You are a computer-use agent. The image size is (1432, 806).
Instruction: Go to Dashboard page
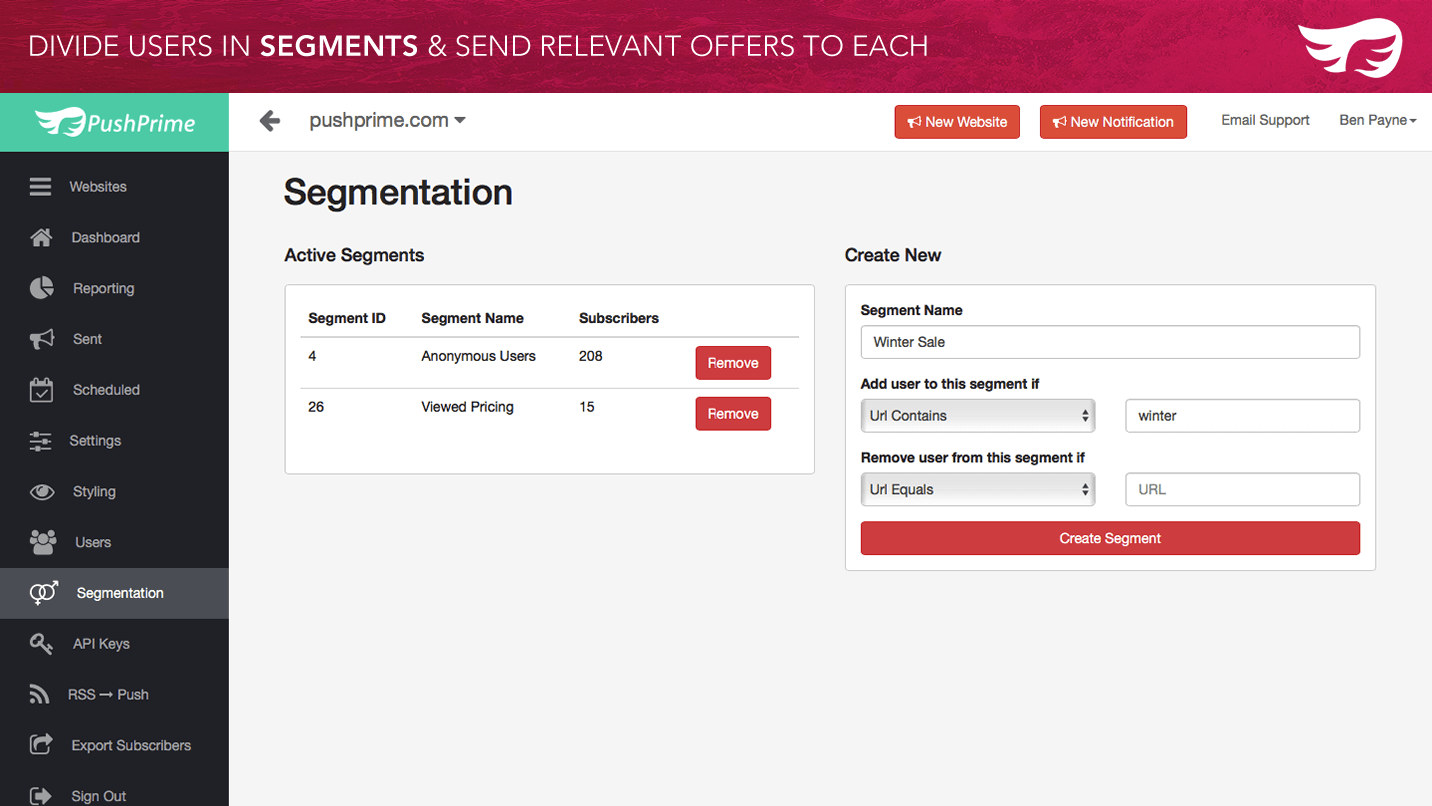(105, 238)
